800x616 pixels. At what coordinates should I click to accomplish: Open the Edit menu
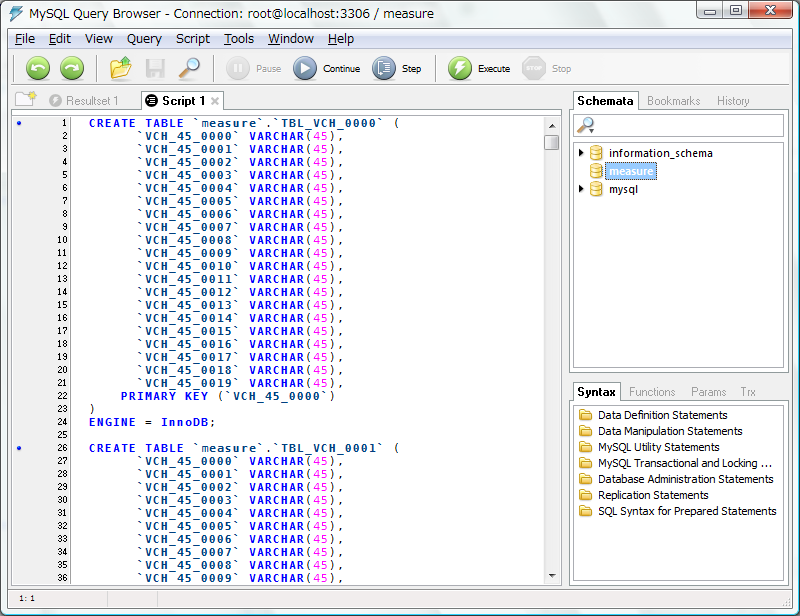[60, 39]
